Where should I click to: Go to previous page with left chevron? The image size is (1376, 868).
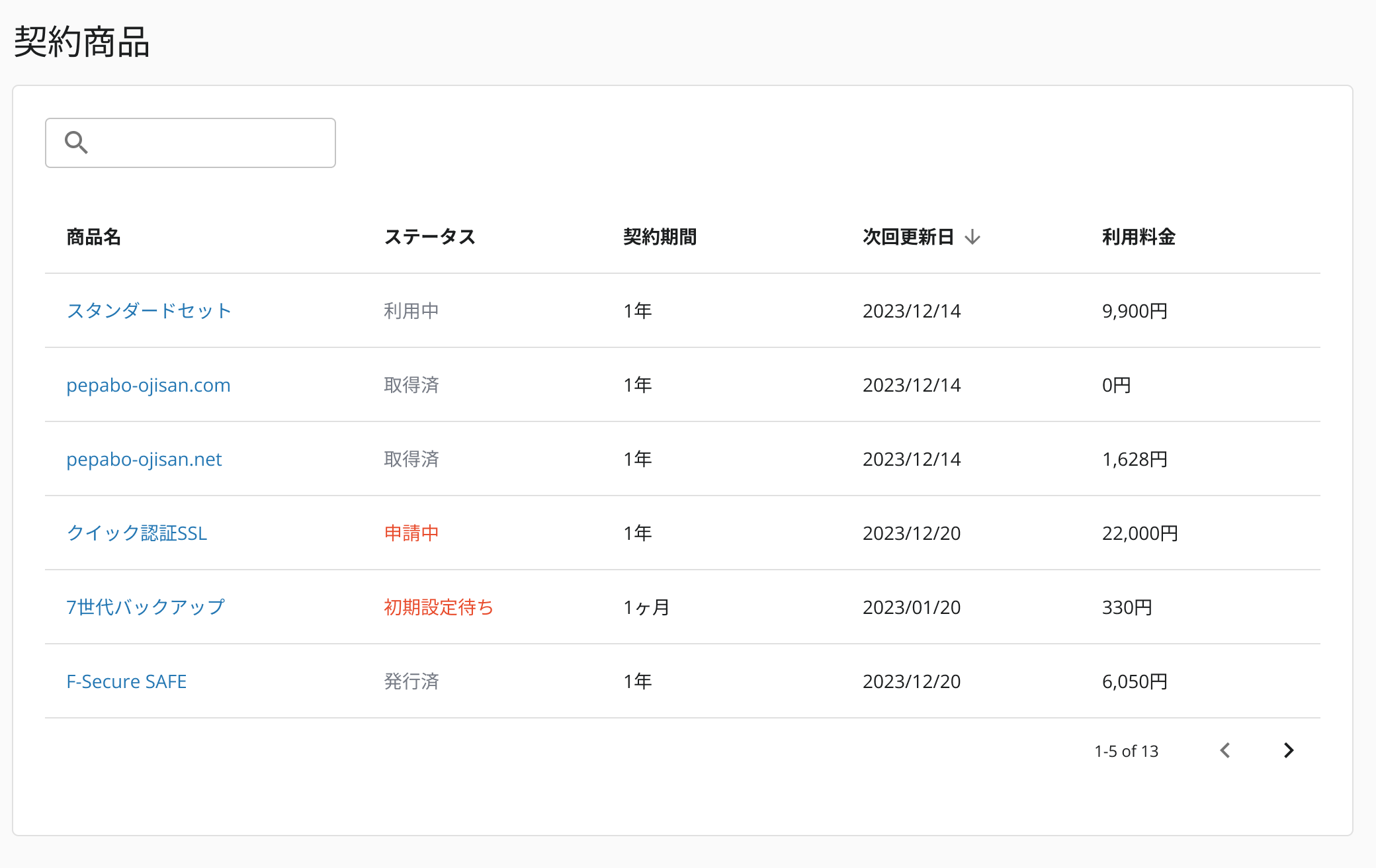coord(1225,750)
